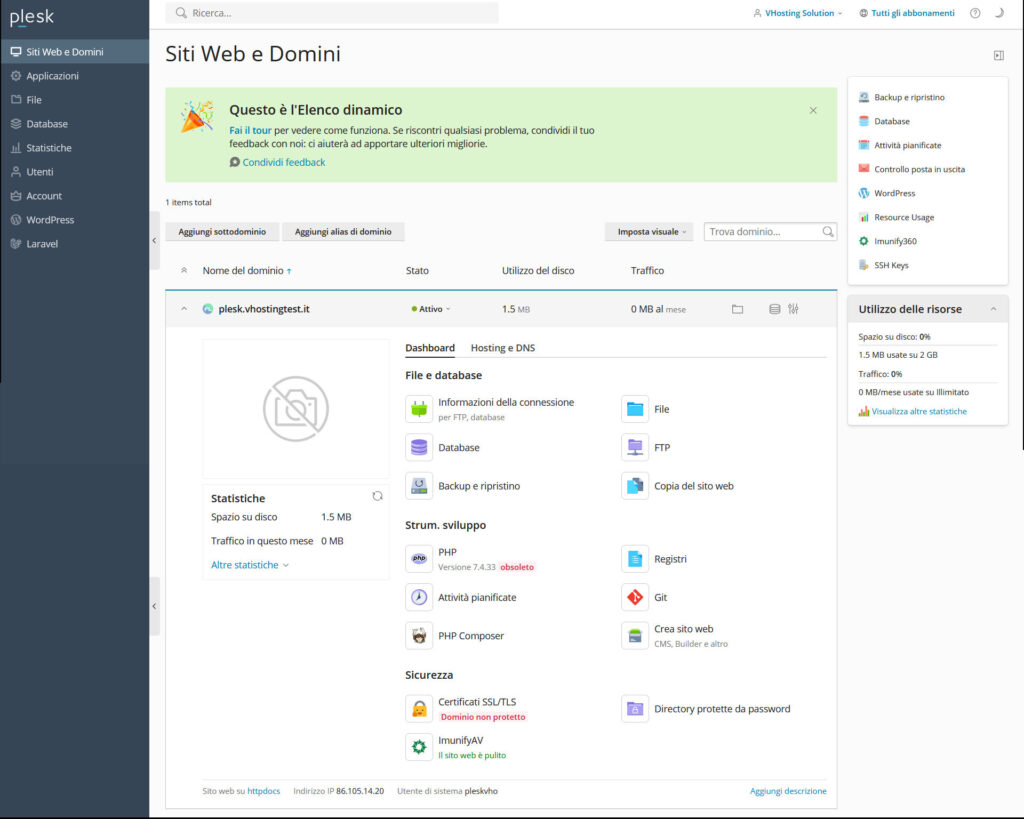Click the Fai il tour link
Image resolution: width=1024 pixels, height=819 pixels.
click(x=250, y=131)
